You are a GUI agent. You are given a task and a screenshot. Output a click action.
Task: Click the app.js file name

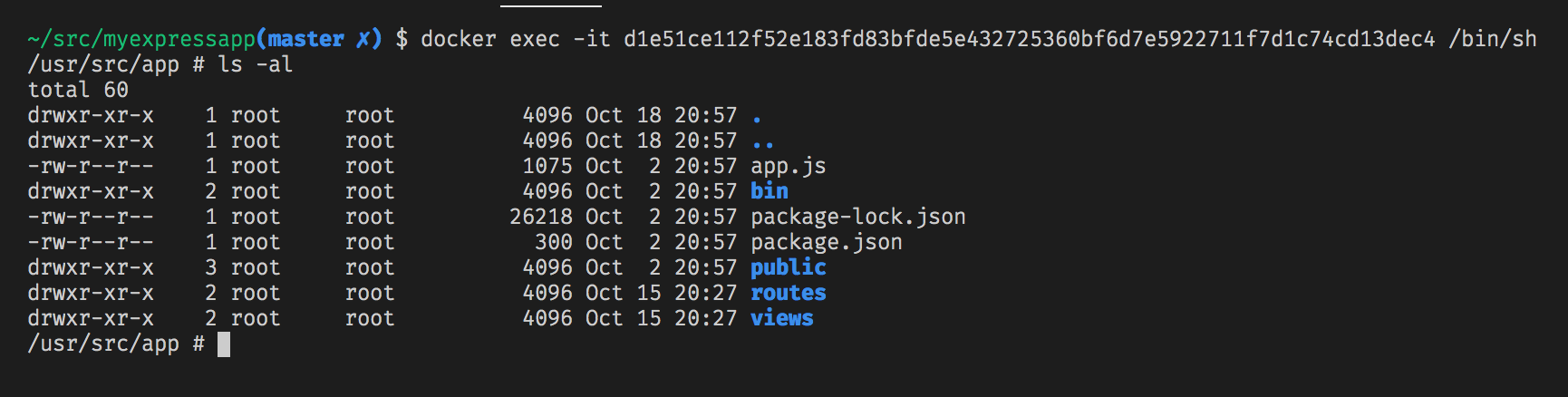click(788, 167)
